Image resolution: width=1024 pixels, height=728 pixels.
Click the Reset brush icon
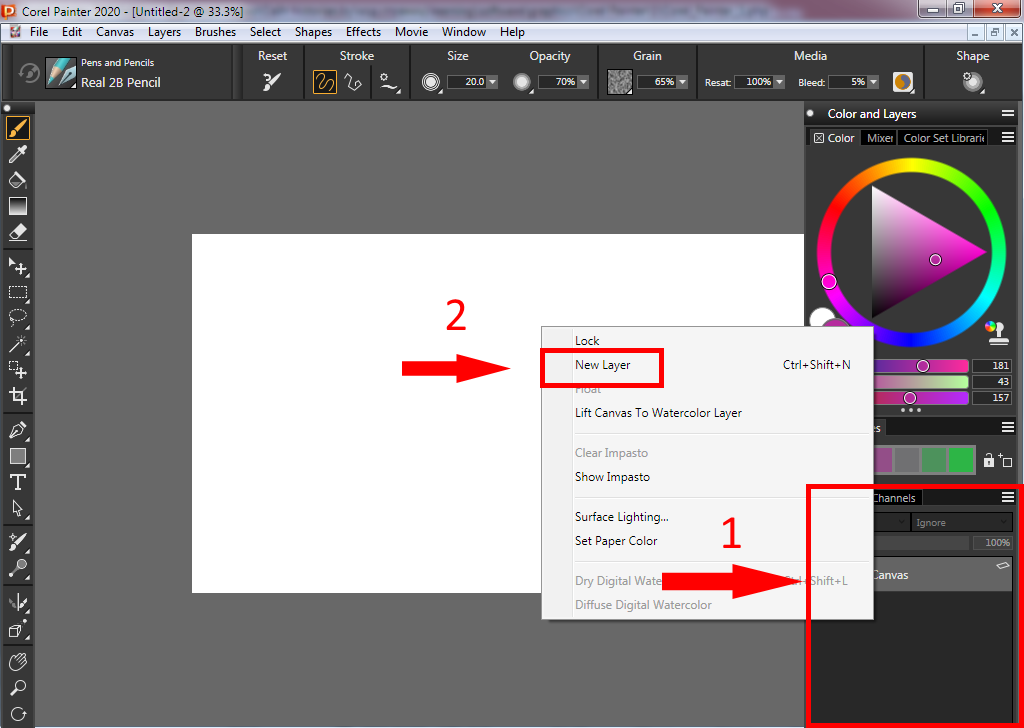(x=272, y=83)
